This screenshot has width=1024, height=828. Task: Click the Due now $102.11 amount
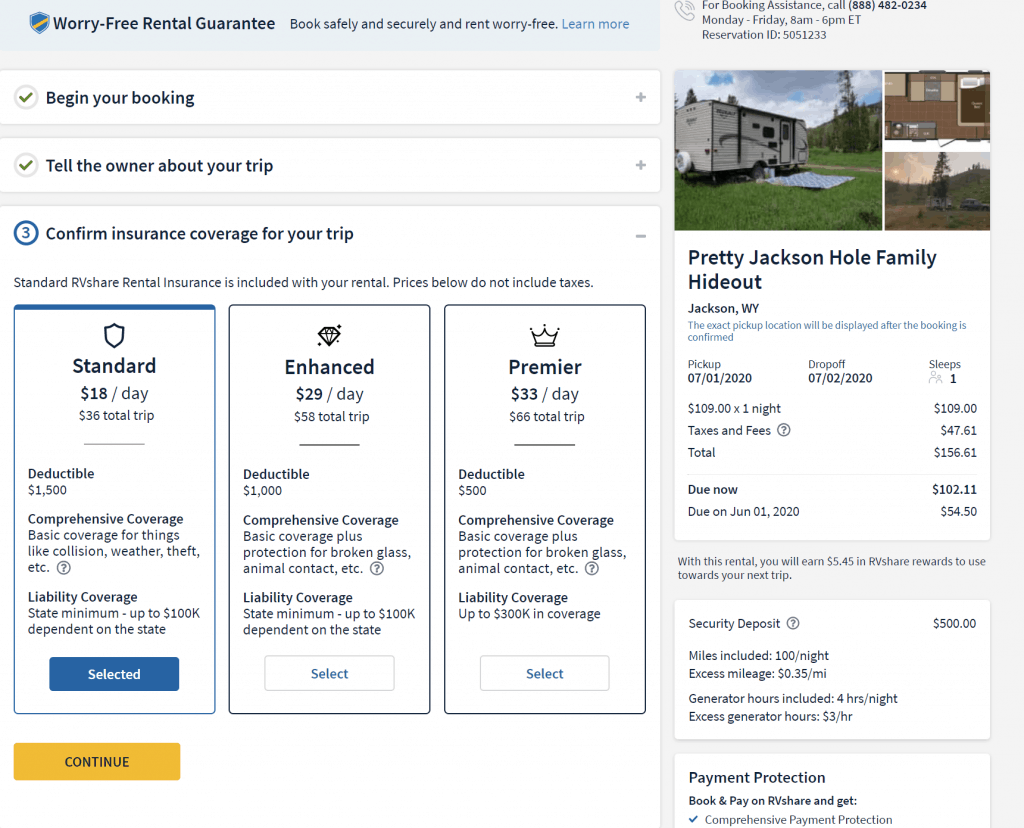(x=954, y=490)
